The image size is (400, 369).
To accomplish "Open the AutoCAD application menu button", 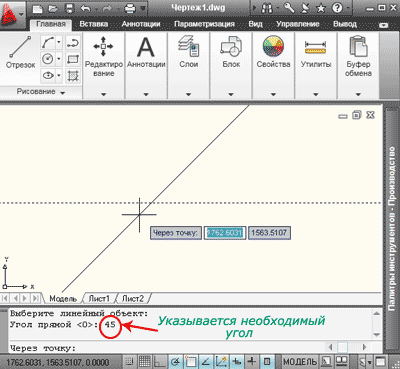I will pyautogui.click(x=12, y=14).
